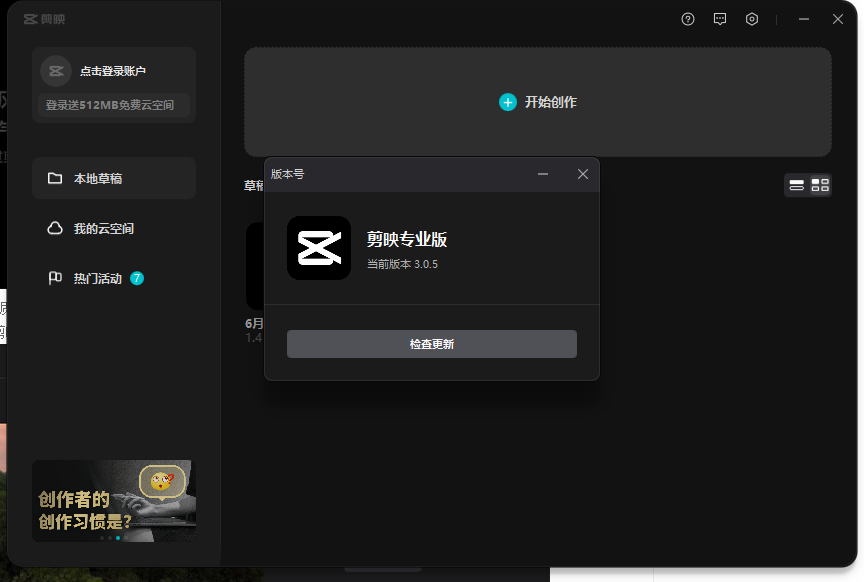The image size is (864, 582).
Task: Click the profile avatar next to 点击登录账户
Action: 56,71
